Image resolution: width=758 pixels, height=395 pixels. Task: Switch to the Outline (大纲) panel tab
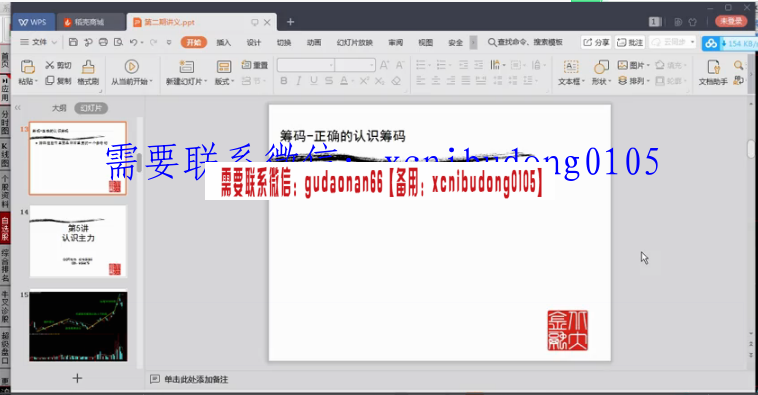click(59, 108)
